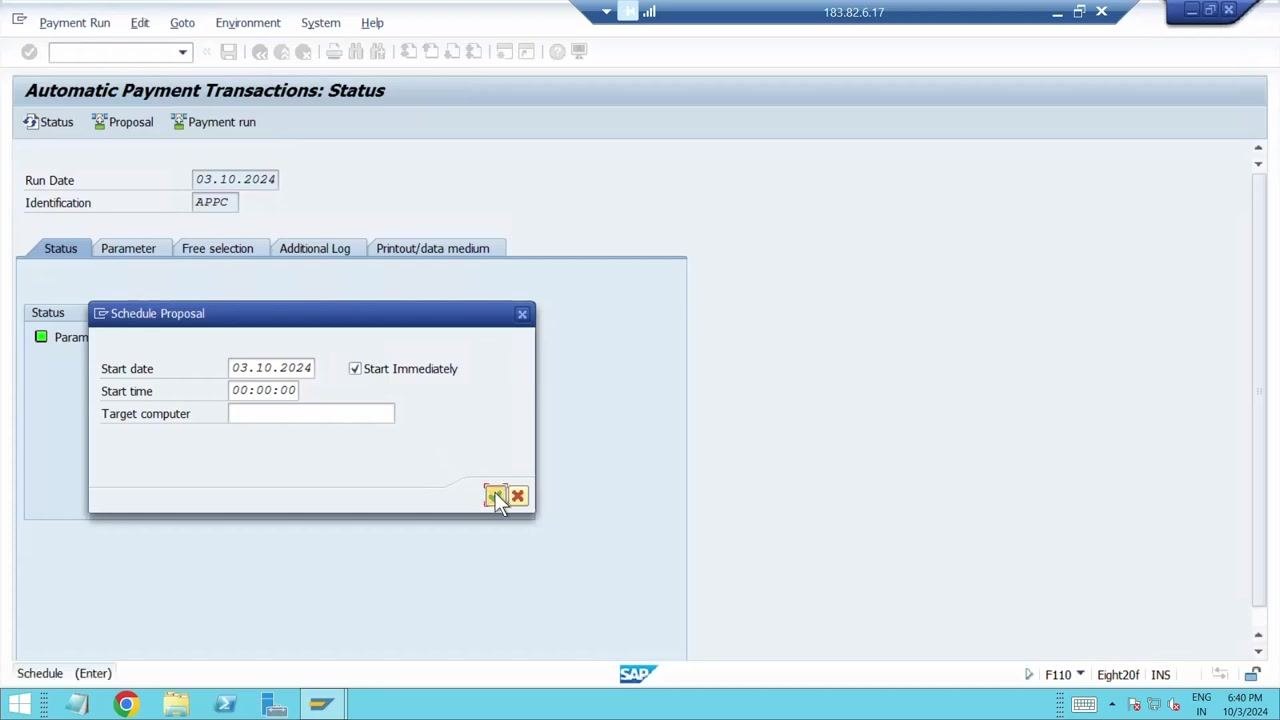
Task: Show hidden tray icons arrow
Action: coord(1112,705)
